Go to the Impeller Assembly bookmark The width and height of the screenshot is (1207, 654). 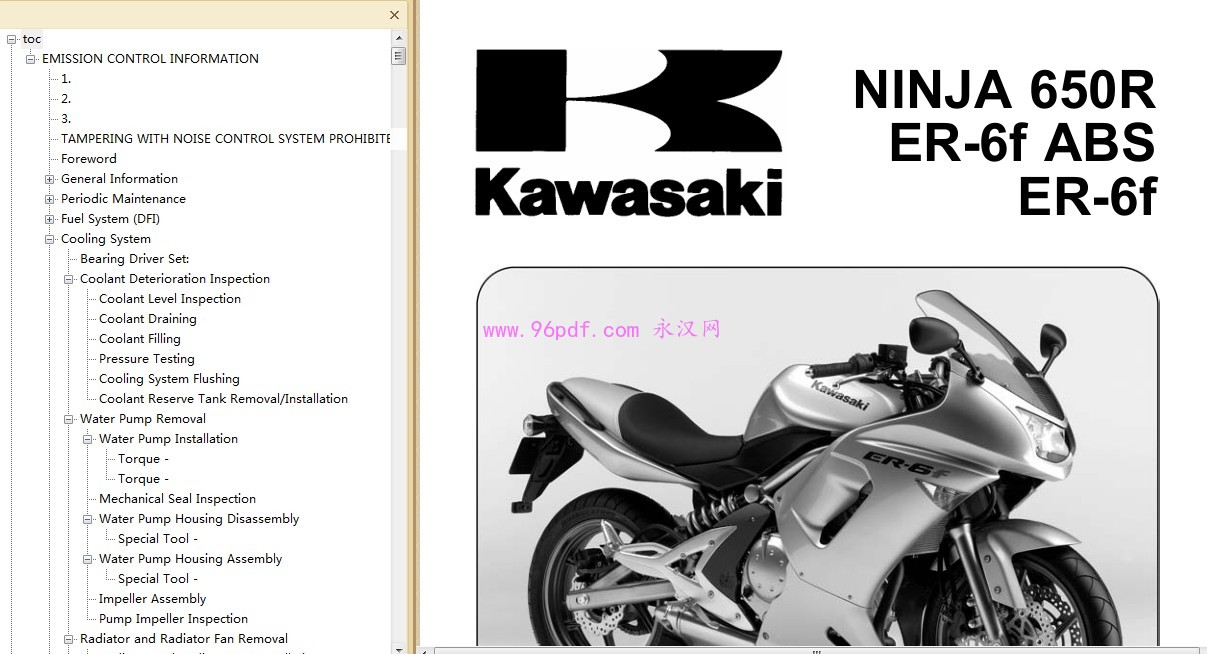pyautogui.click(x=152, y=599)
